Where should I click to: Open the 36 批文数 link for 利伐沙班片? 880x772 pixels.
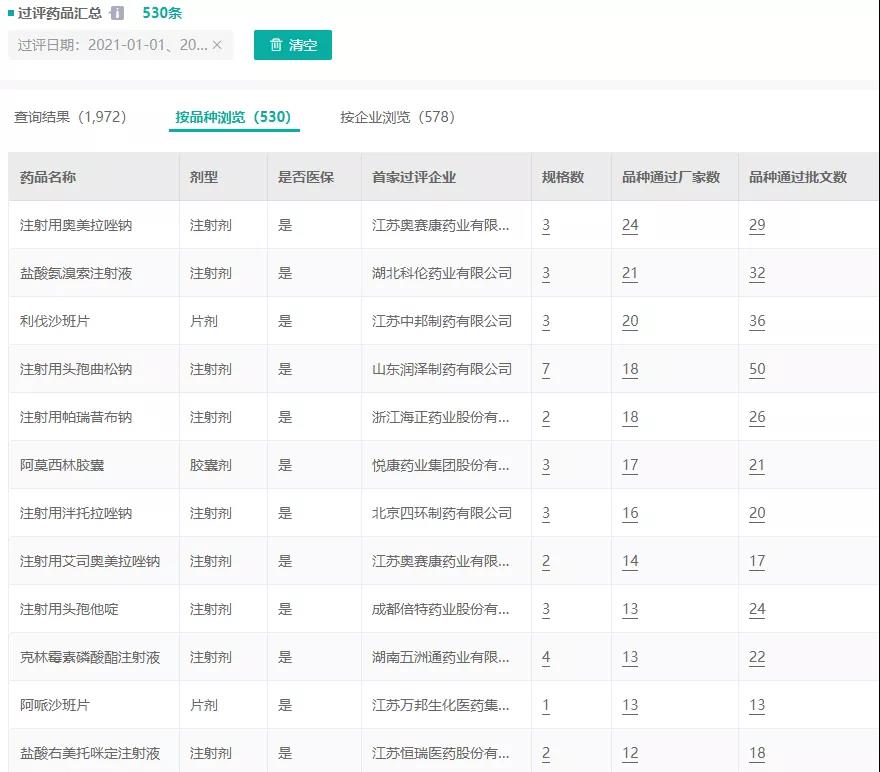coord(757,321)
